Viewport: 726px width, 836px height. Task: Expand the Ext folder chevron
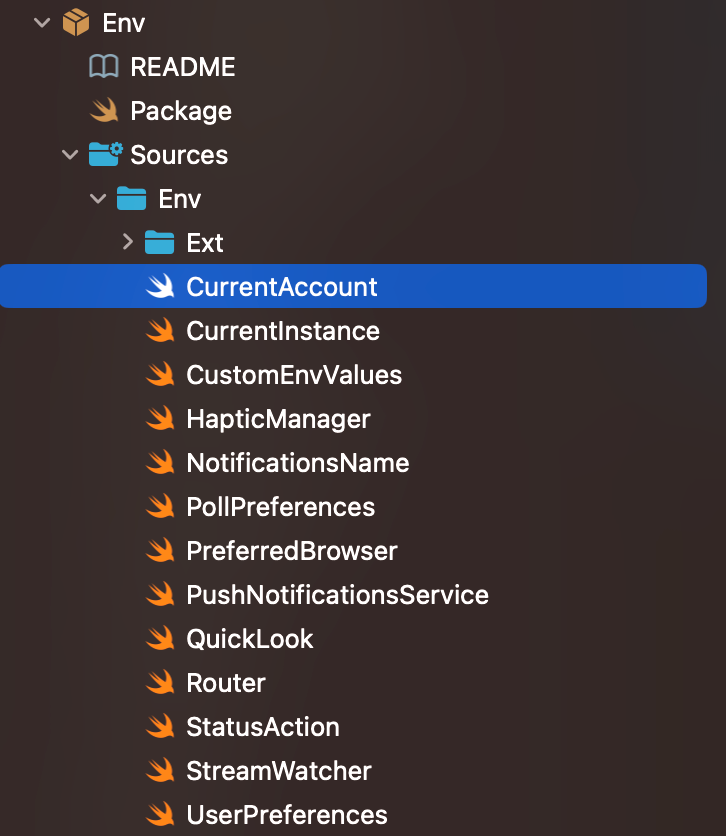pos(127,242)
